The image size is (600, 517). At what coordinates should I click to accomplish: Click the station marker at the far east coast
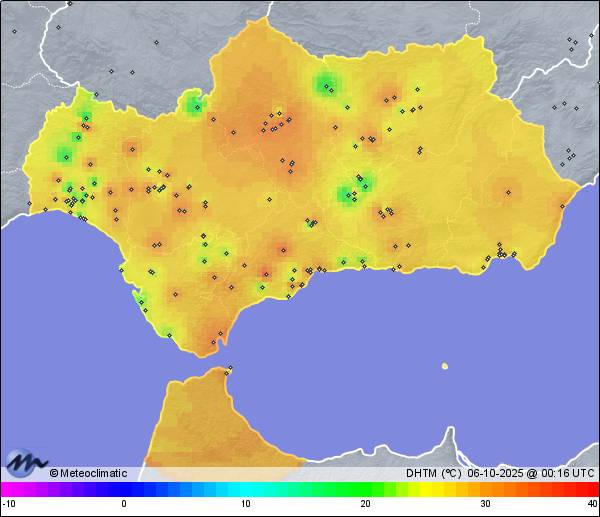click(562, 205)
